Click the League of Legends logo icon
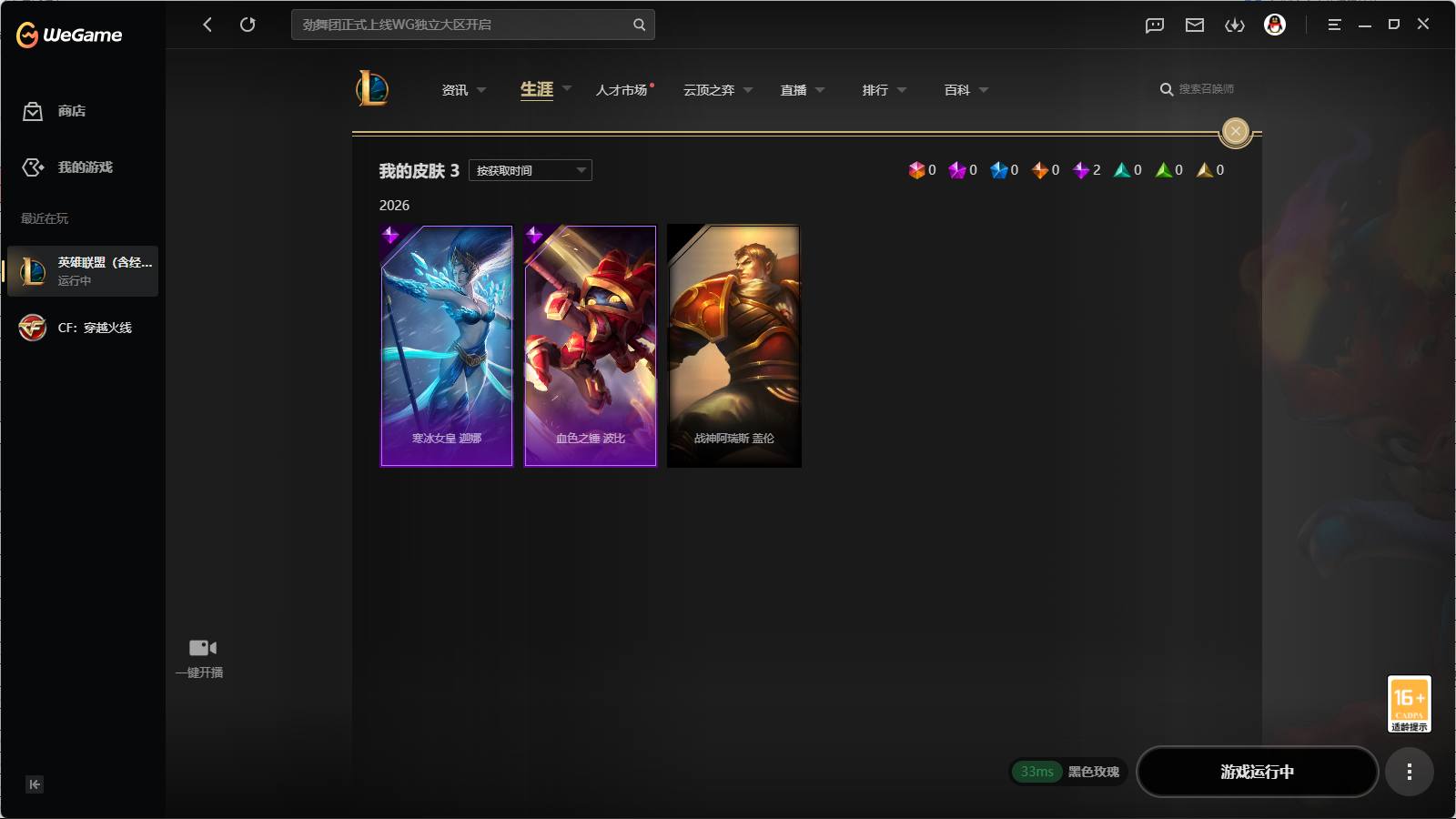The image size is (1456, 819). [x=372, y=89]
